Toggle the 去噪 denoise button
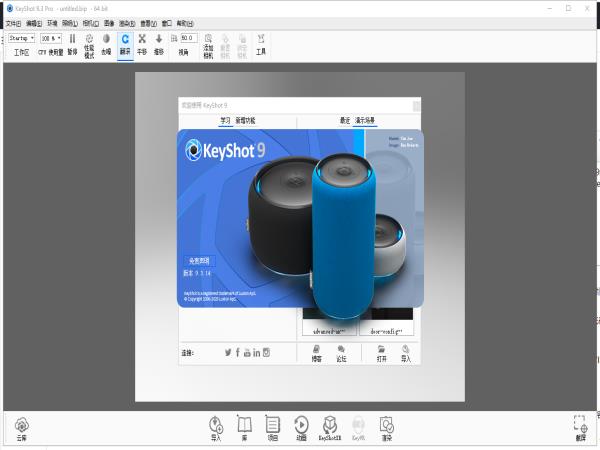This screenshot has height=450, width=600. [x=106, y=44]
